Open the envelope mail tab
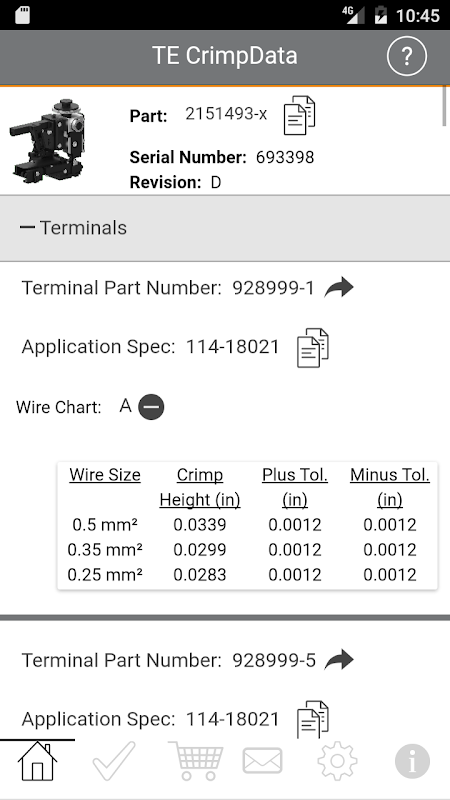The height and width of the screenshot is (800, 450). pyautogui.click(x=262, y=761)
